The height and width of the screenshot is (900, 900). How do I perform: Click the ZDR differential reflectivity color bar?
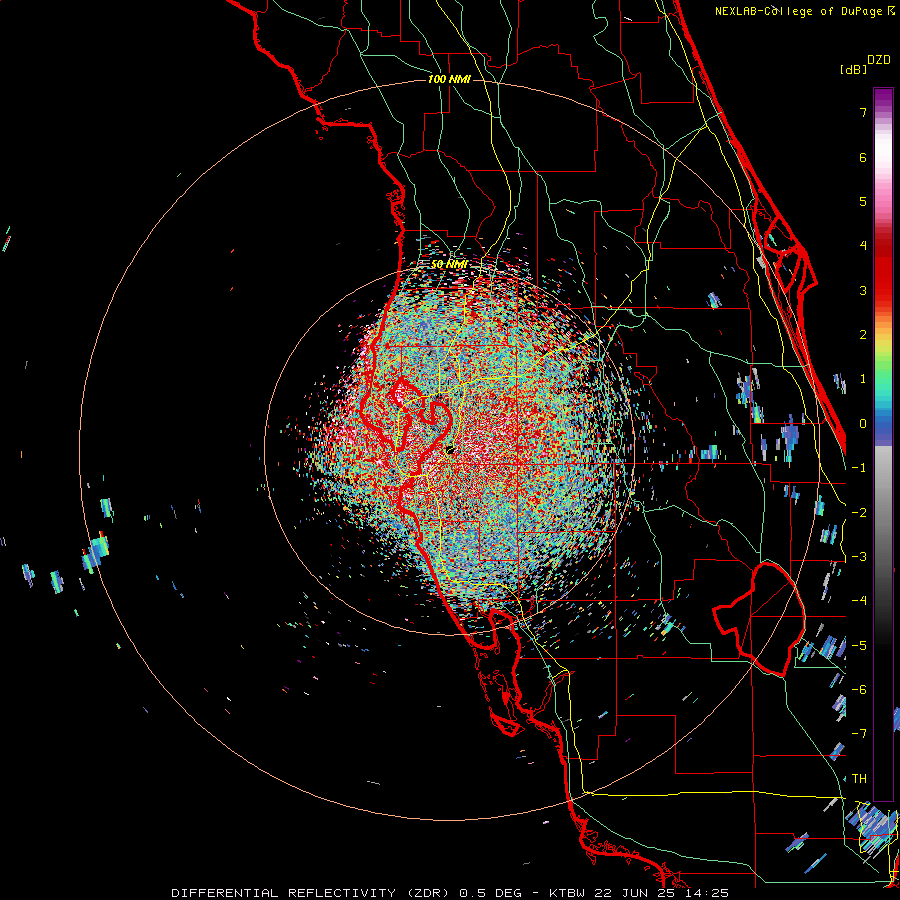(883, 444)
